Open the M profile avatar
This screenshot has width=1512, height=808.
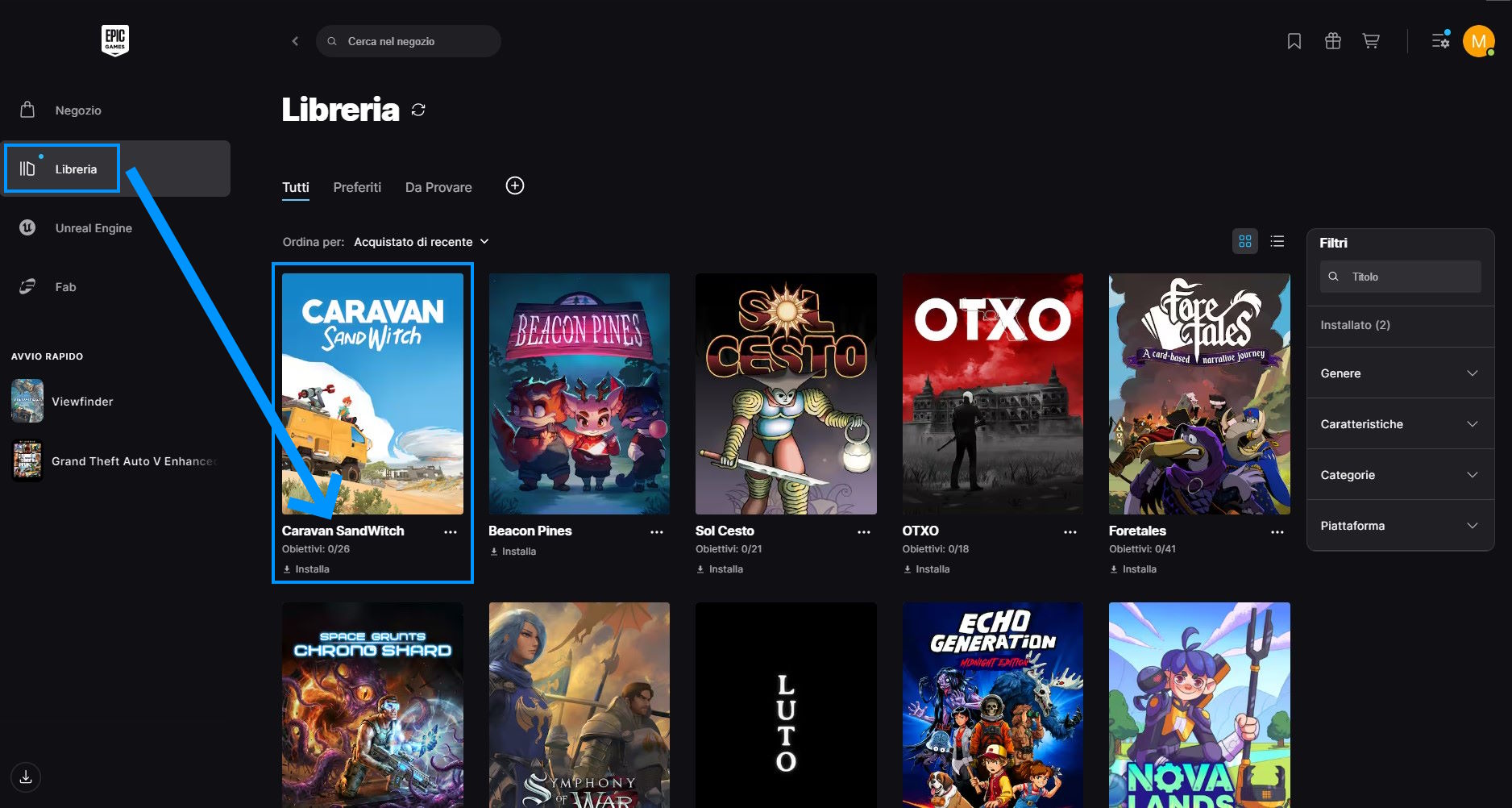tap(1479, 41)
